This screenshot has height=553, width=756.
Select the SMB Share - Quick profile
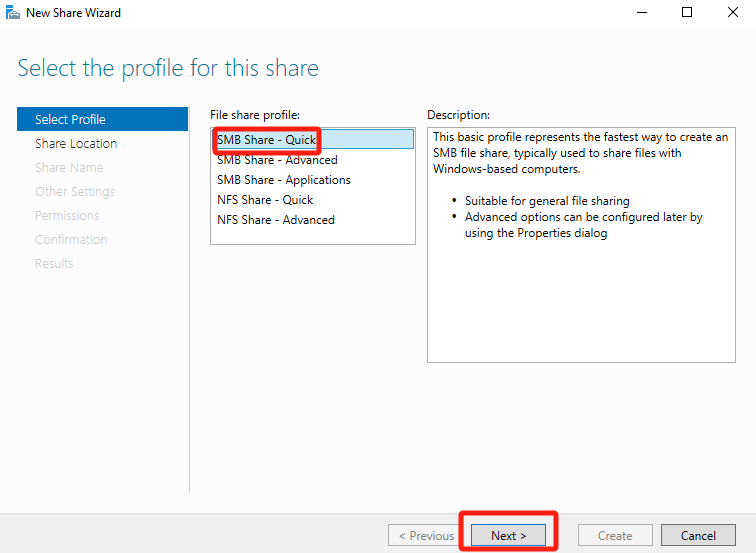coord(266,140)
